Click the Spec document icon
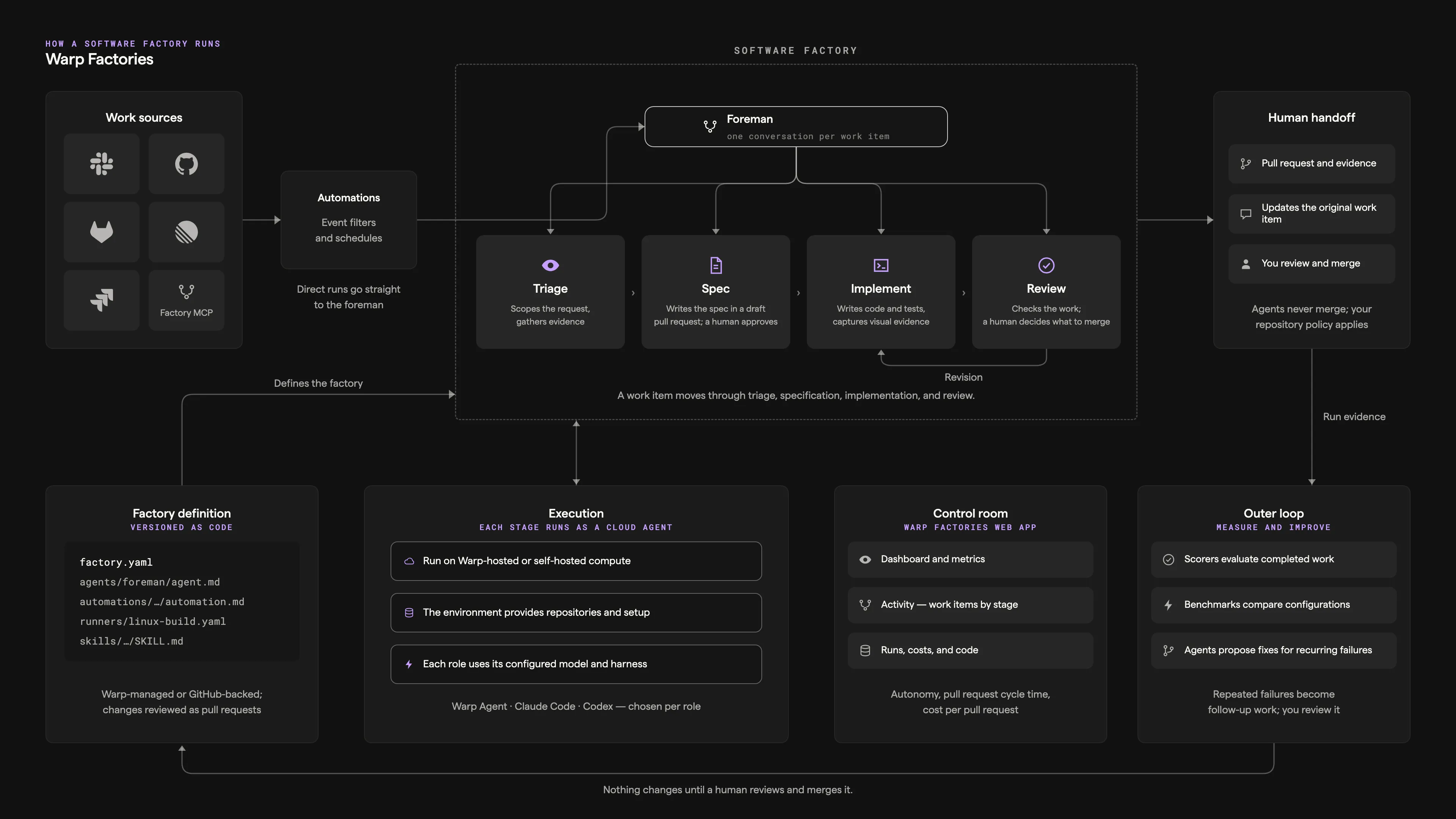Image resolution: width=1456 pixels, height=819 pixels. (x=716, y=265)
